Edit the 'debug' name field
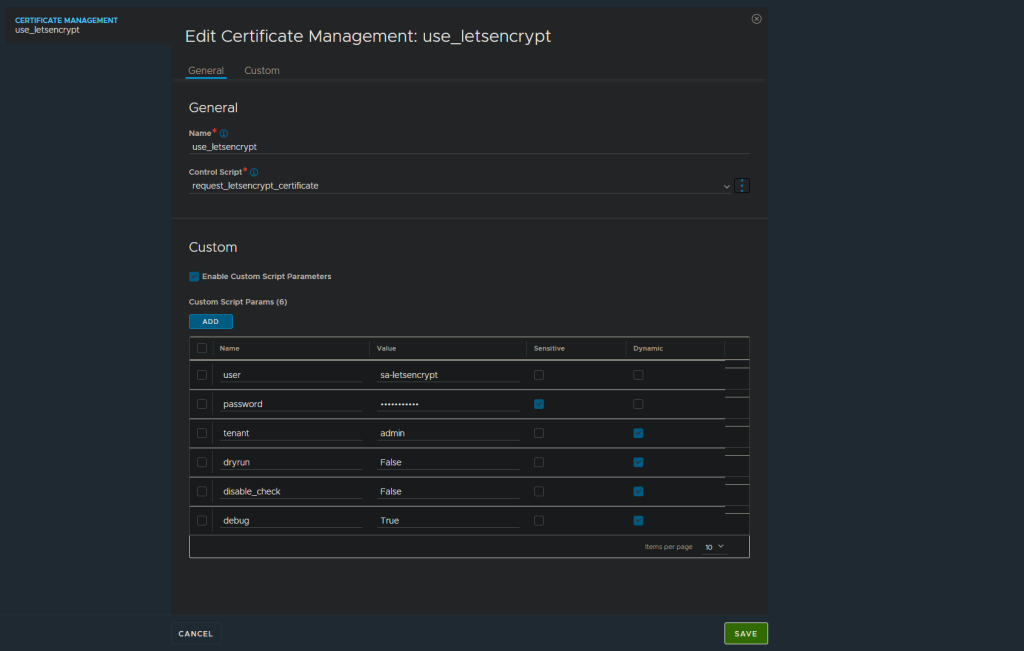 click(291, 520)
